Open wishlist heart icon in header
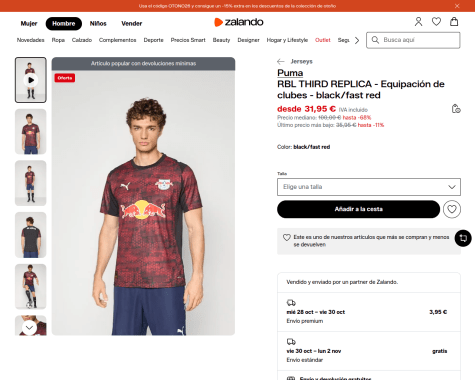Image resolution: width=475 pixels, height=380 pixels. click(x=436, y=22)
